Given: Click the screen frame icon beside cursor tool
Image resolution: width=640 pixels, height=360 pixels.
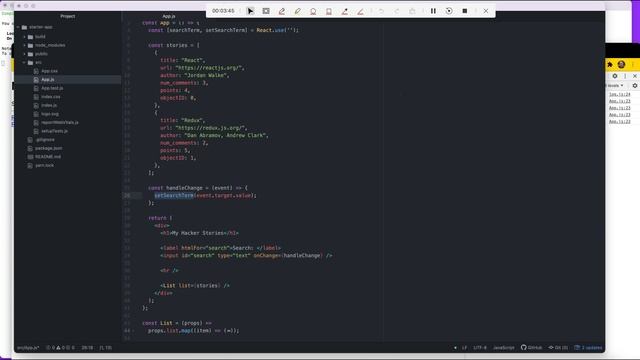Looking at the screenshot, I should coord(266,11).
